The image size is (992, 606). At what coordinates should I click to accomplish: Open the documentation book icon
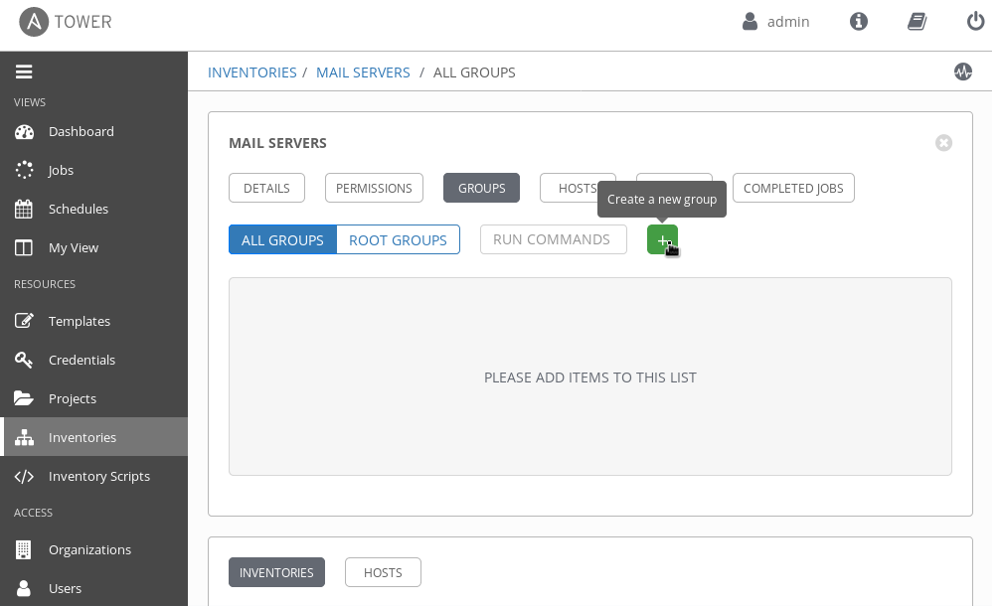click(917, 22)
